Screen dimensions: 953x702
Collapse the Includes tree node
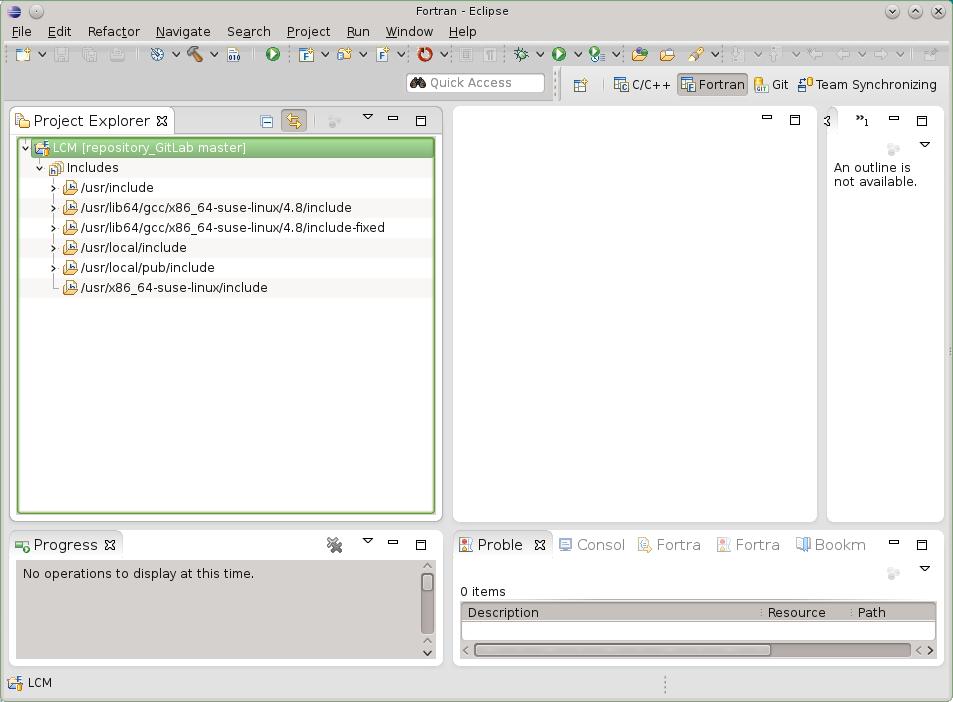40,168
